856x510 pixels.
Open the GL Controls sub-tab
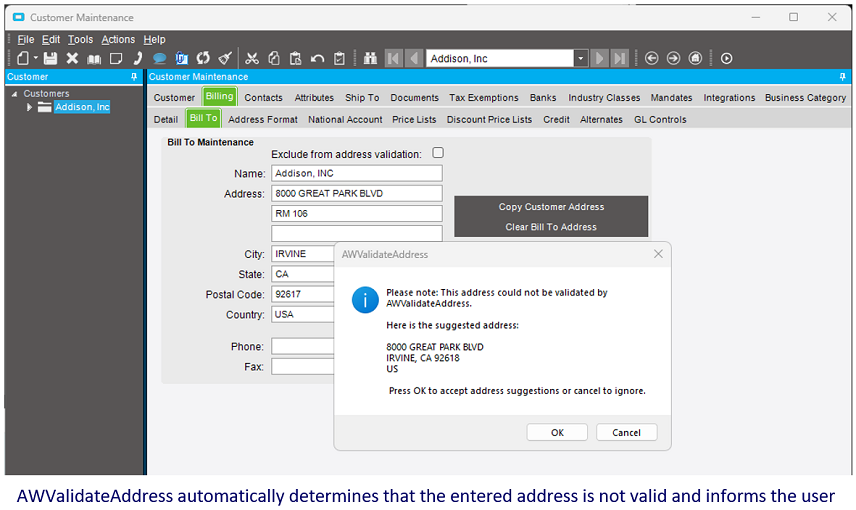[x=660, y=120]
